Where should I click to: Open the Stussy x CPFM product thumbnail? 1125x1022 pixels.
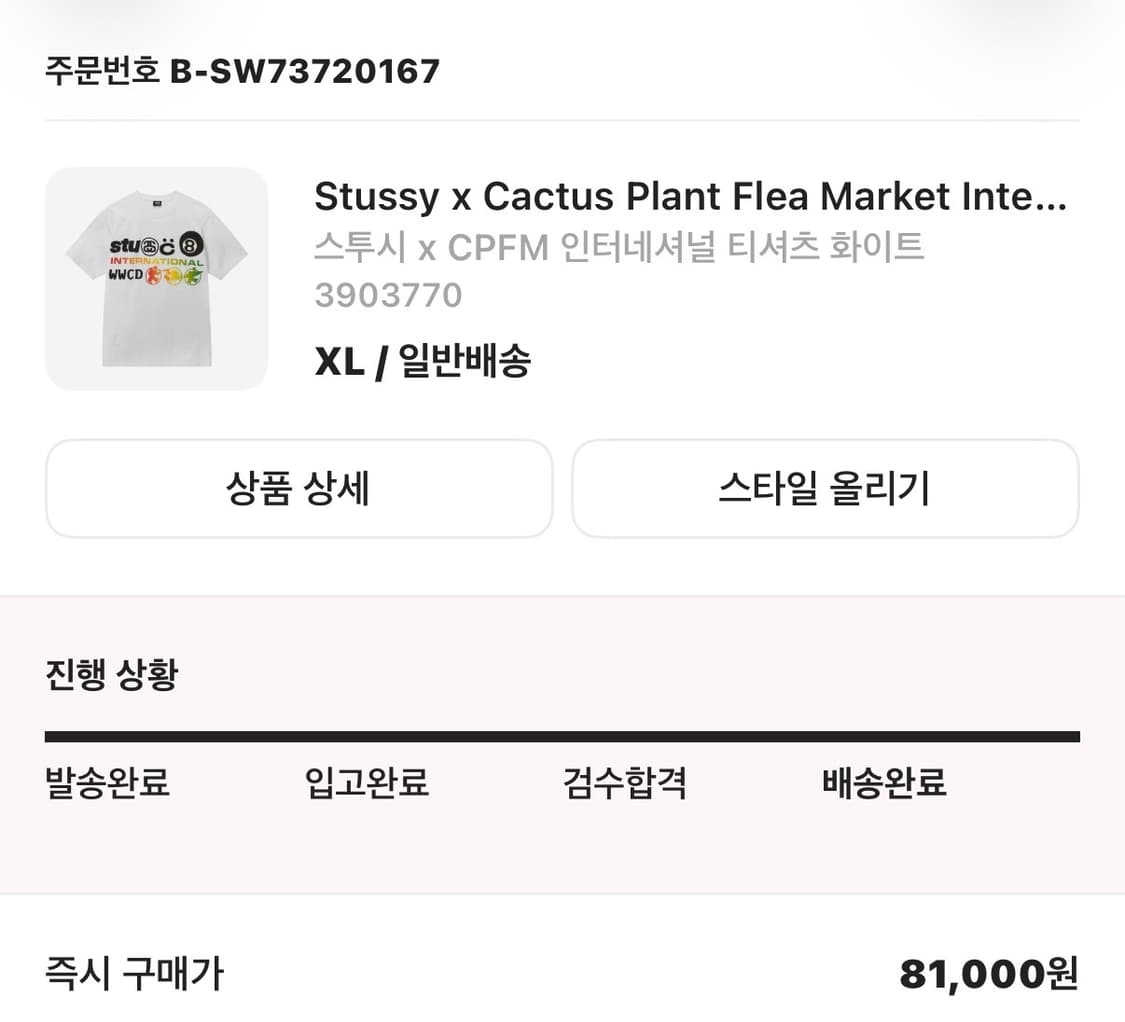tap(156, 279)
